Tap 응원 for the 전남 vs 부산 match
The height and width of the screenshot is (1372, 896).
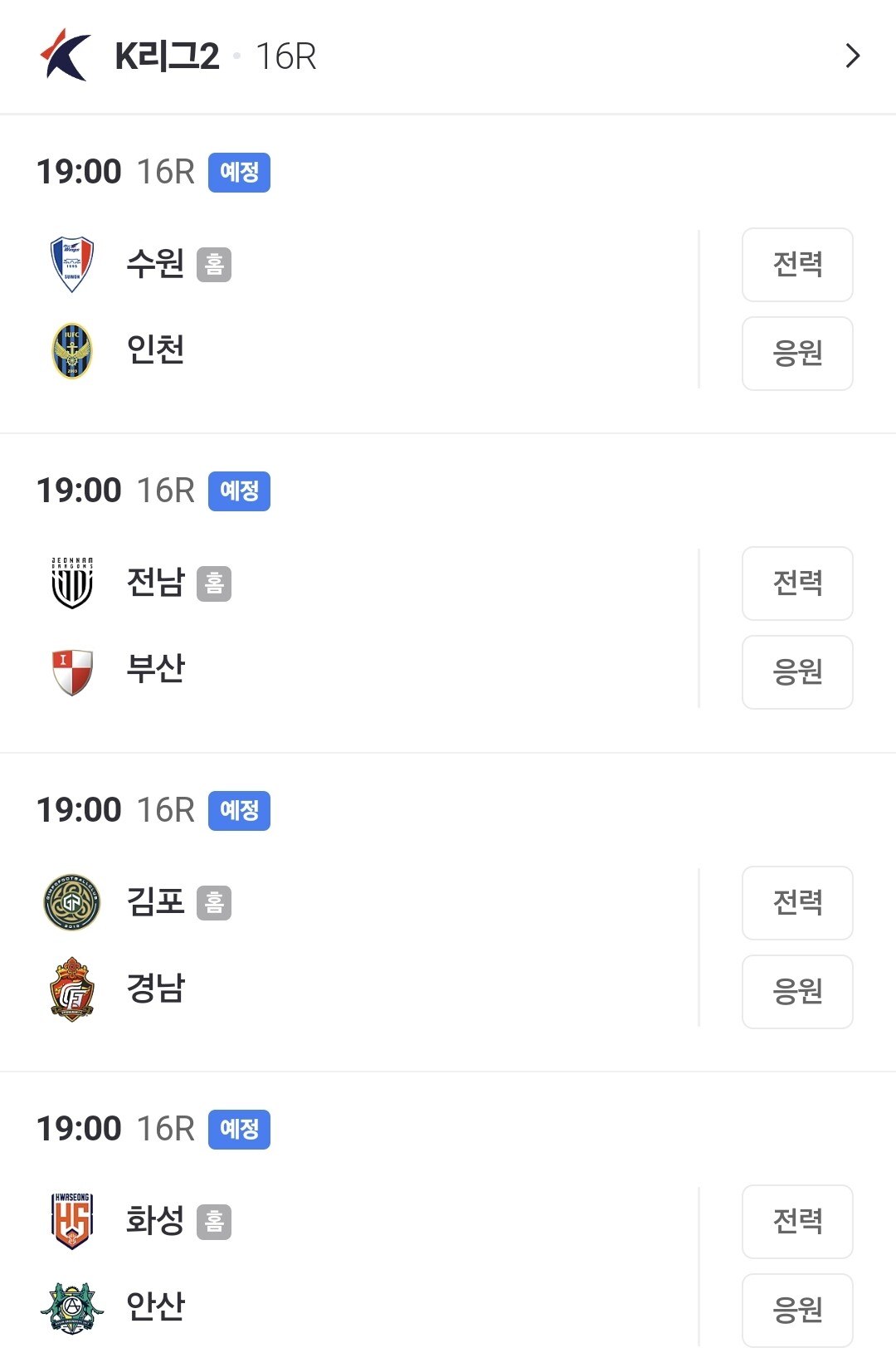797,672
